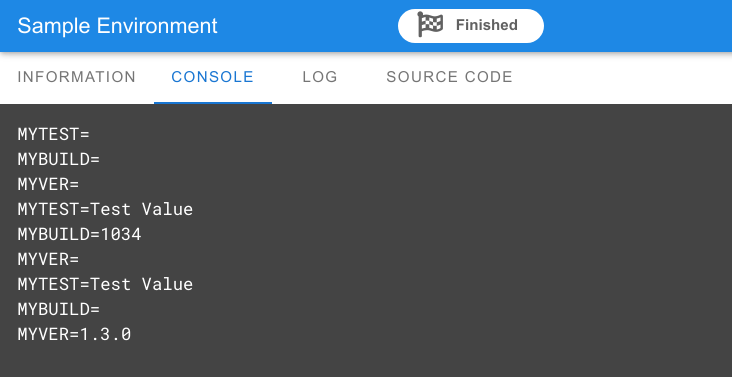The image size is (732, 377).
Task: Click the last empty MYBUILD= line
Action: point(59,309)
